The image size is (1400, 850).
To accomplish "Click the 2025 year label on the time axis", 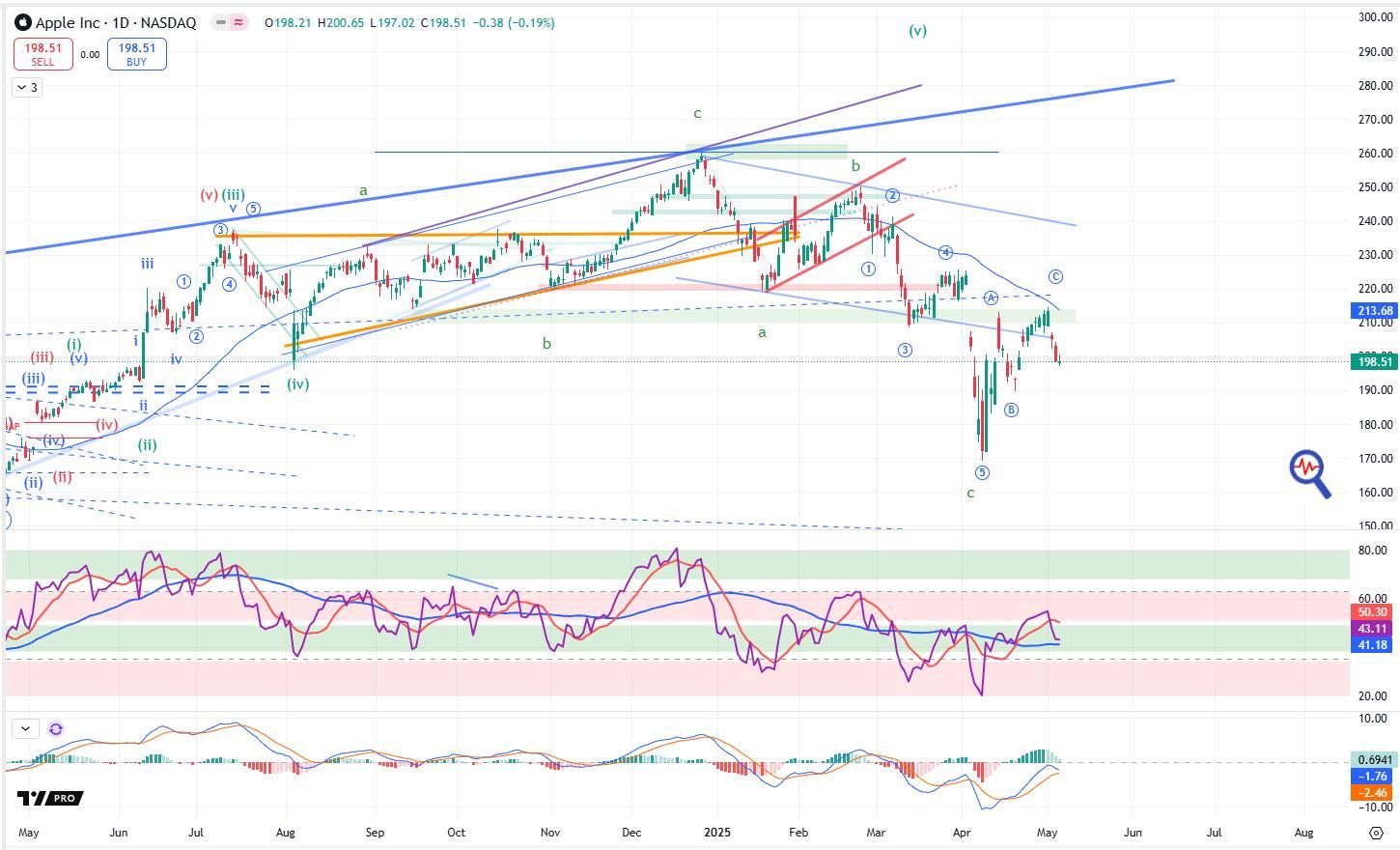I will tap(717, 833).
